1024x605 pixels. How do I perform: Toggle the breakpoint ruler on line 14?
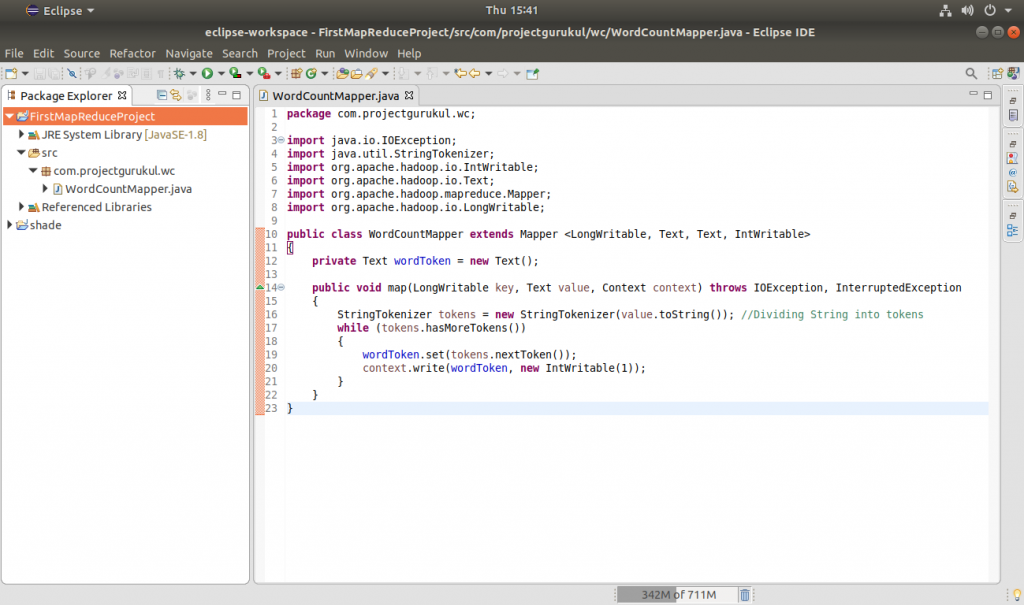261,287
